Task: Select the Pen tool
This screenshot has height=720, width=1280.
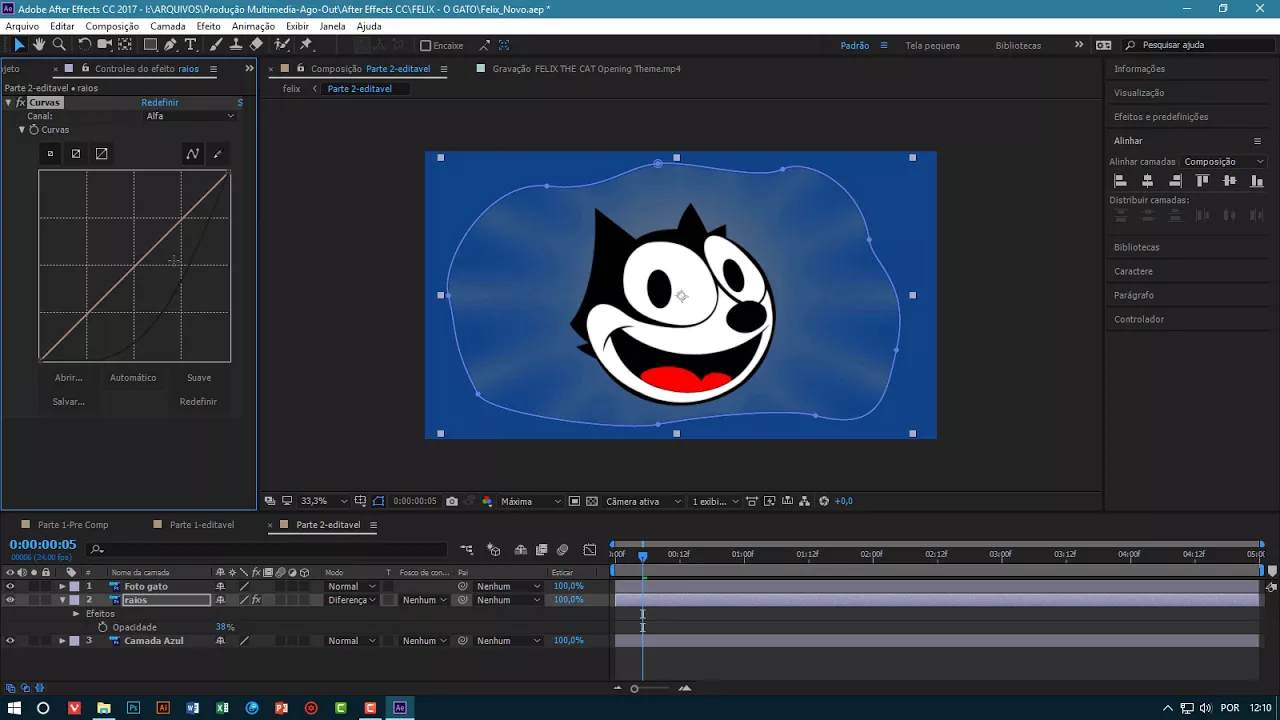Action: pyautogui.click(x=171, y=45)
